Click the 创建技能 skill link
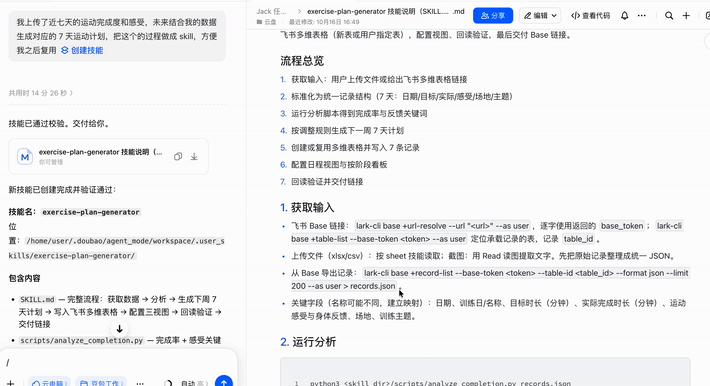Screen dimensions: 710x386 click(x=82, y=50)
